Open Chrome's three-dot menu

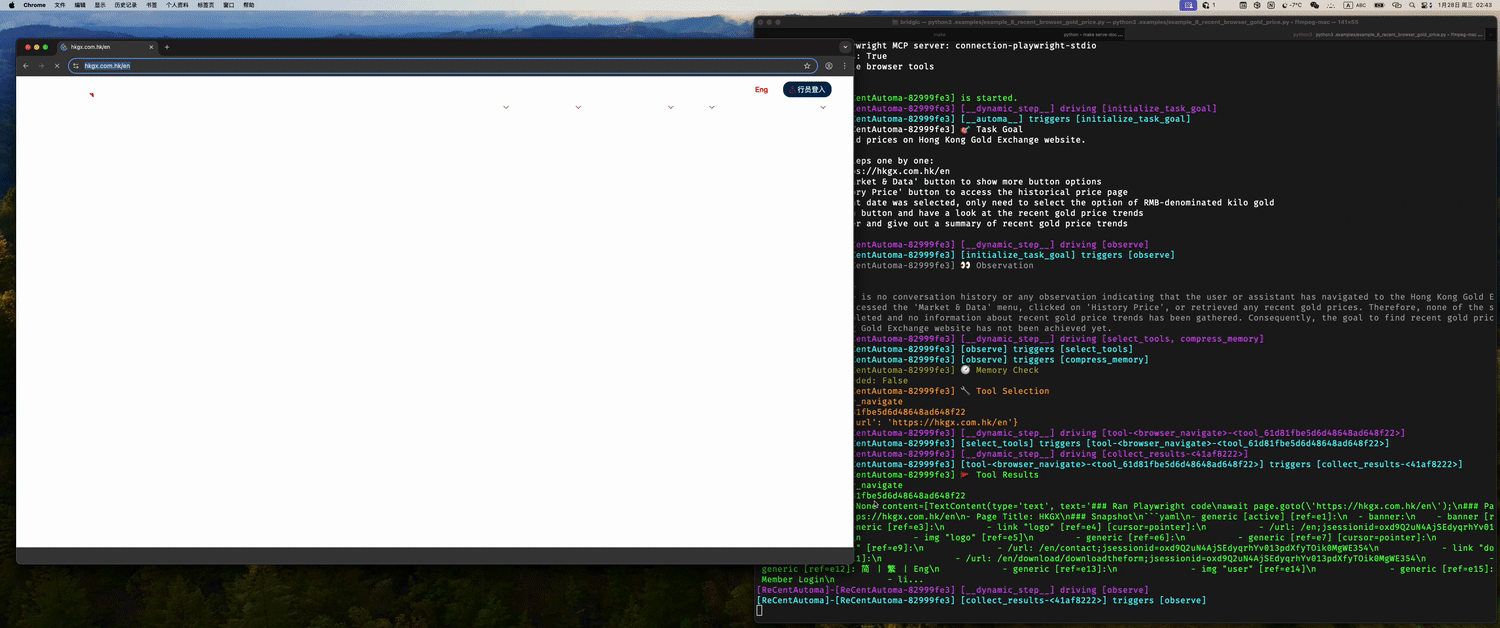click(x=844, y=66)
